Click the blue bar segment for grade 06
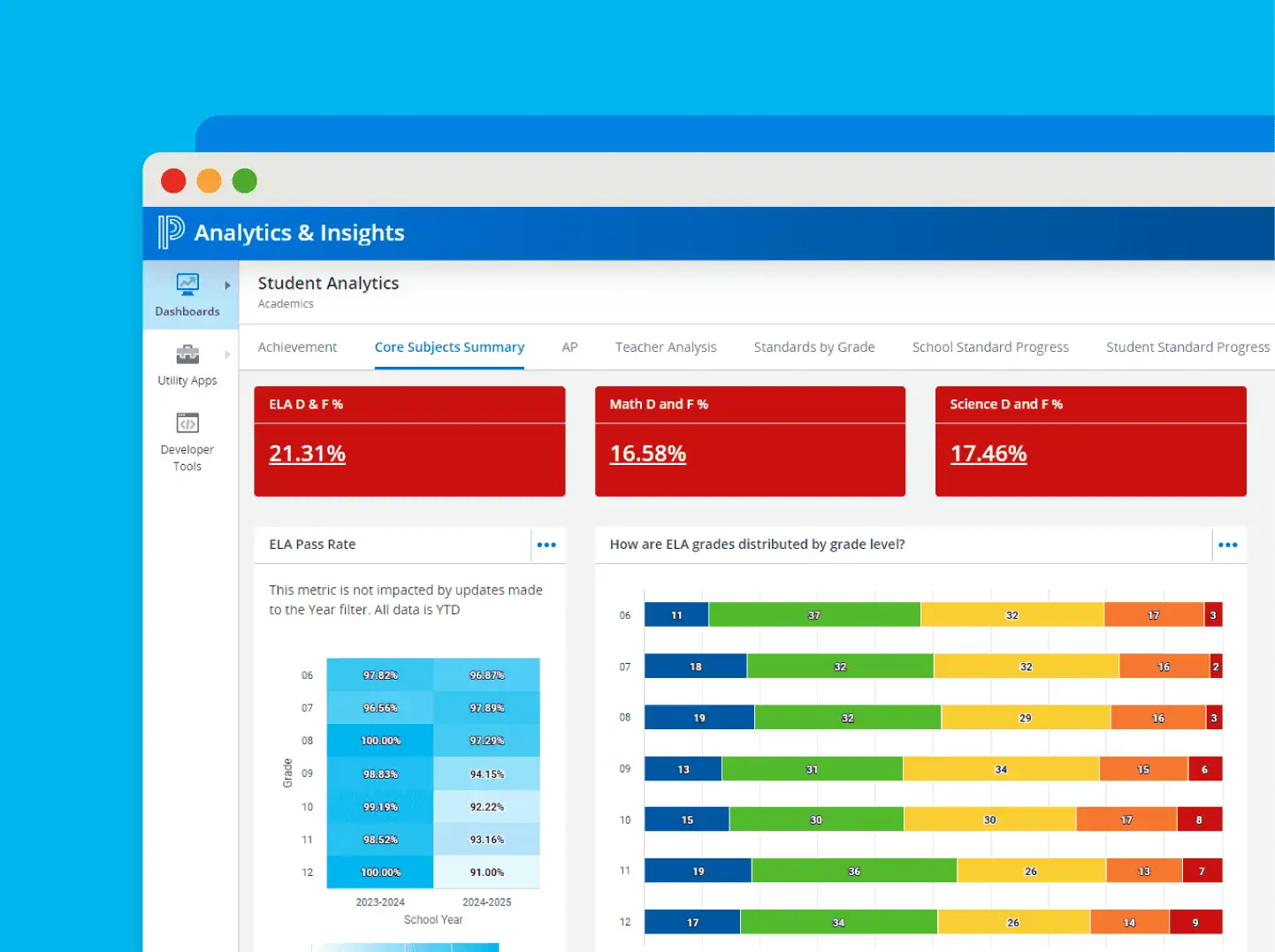Image resolution: width=1275 pixels, height=952 pixels. click(676, 614)
